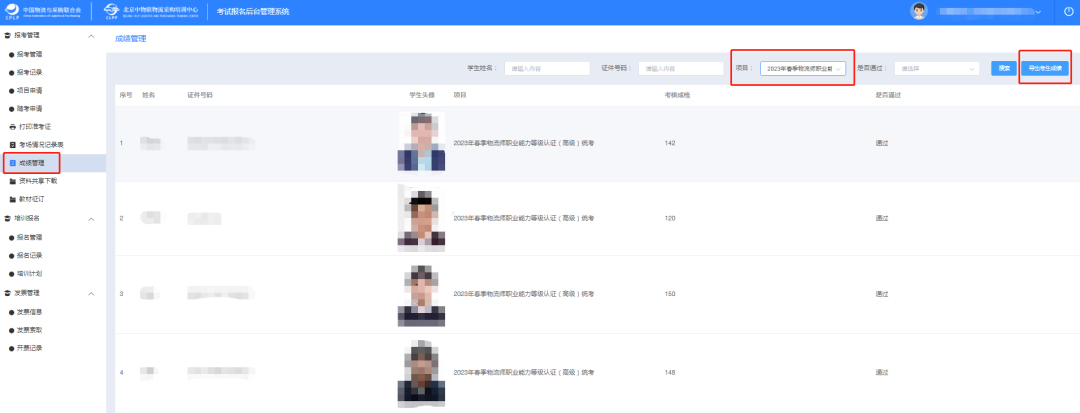Open 打印准考证 in the sidebar

click(x=34, y=127)
